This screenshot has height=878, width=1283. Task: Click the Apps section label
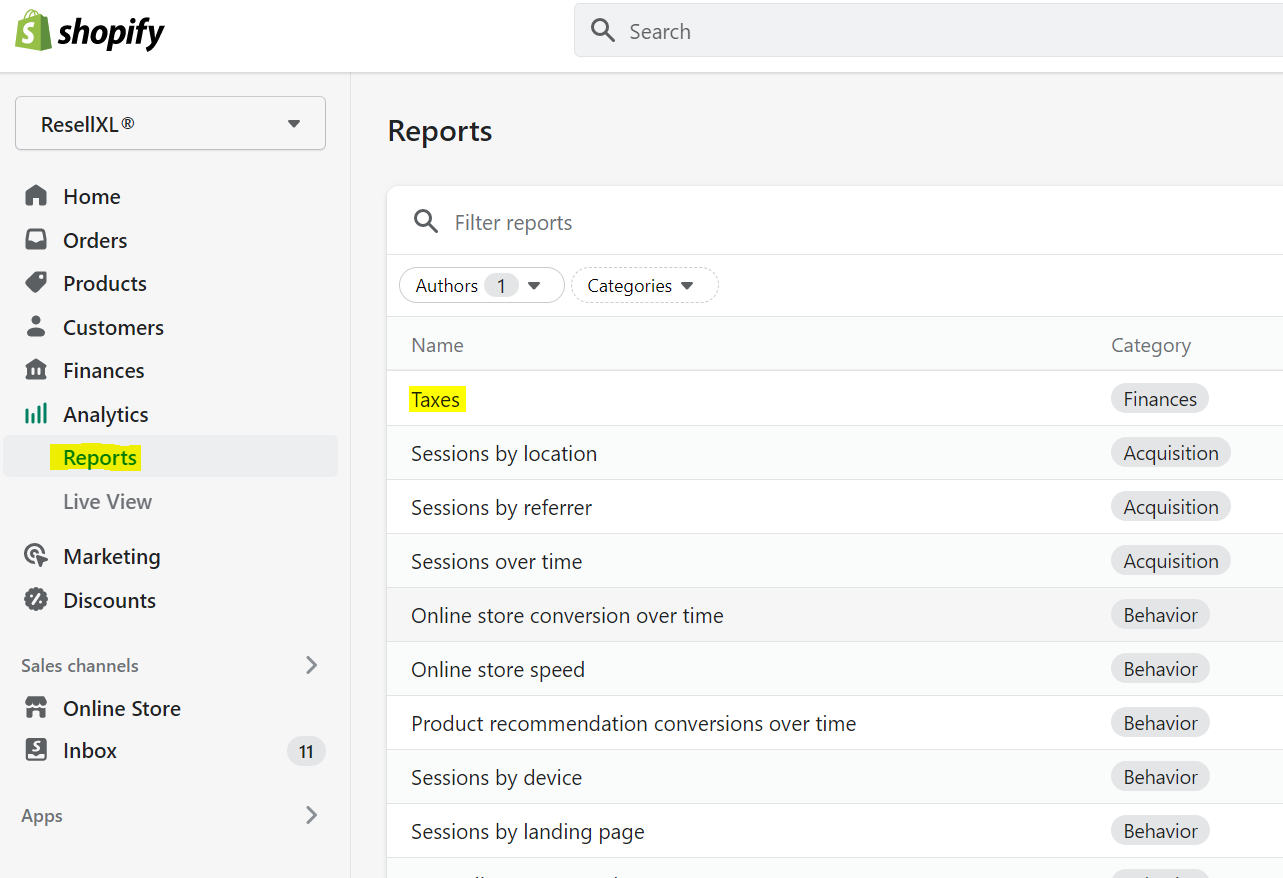click(x=42, y=816)
